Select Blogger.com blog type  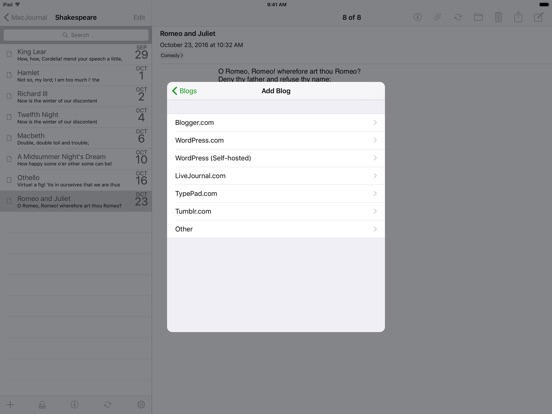(276, 123)
